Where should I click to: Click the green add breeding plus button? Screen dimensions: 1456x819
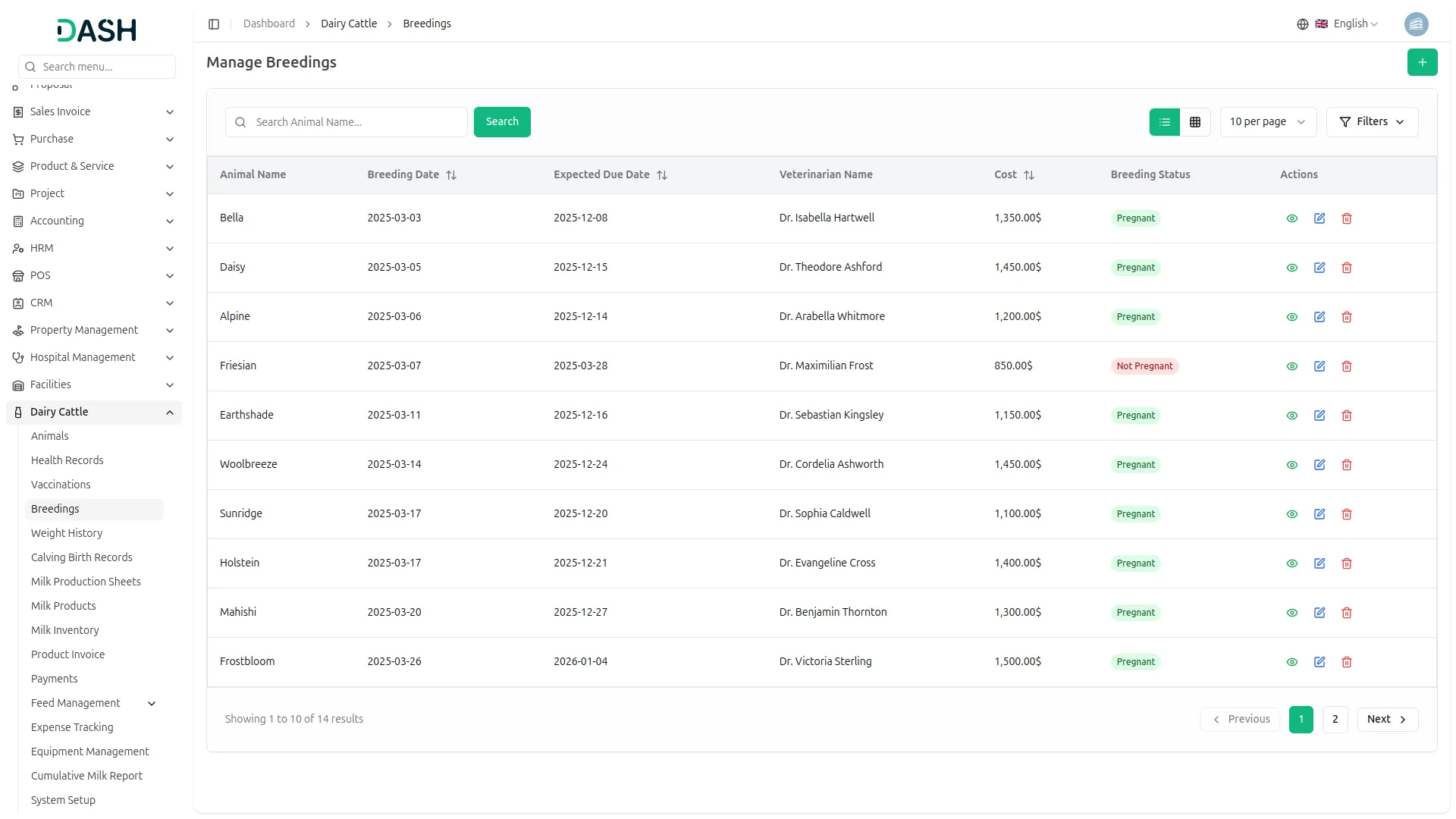pos(1422,62)
